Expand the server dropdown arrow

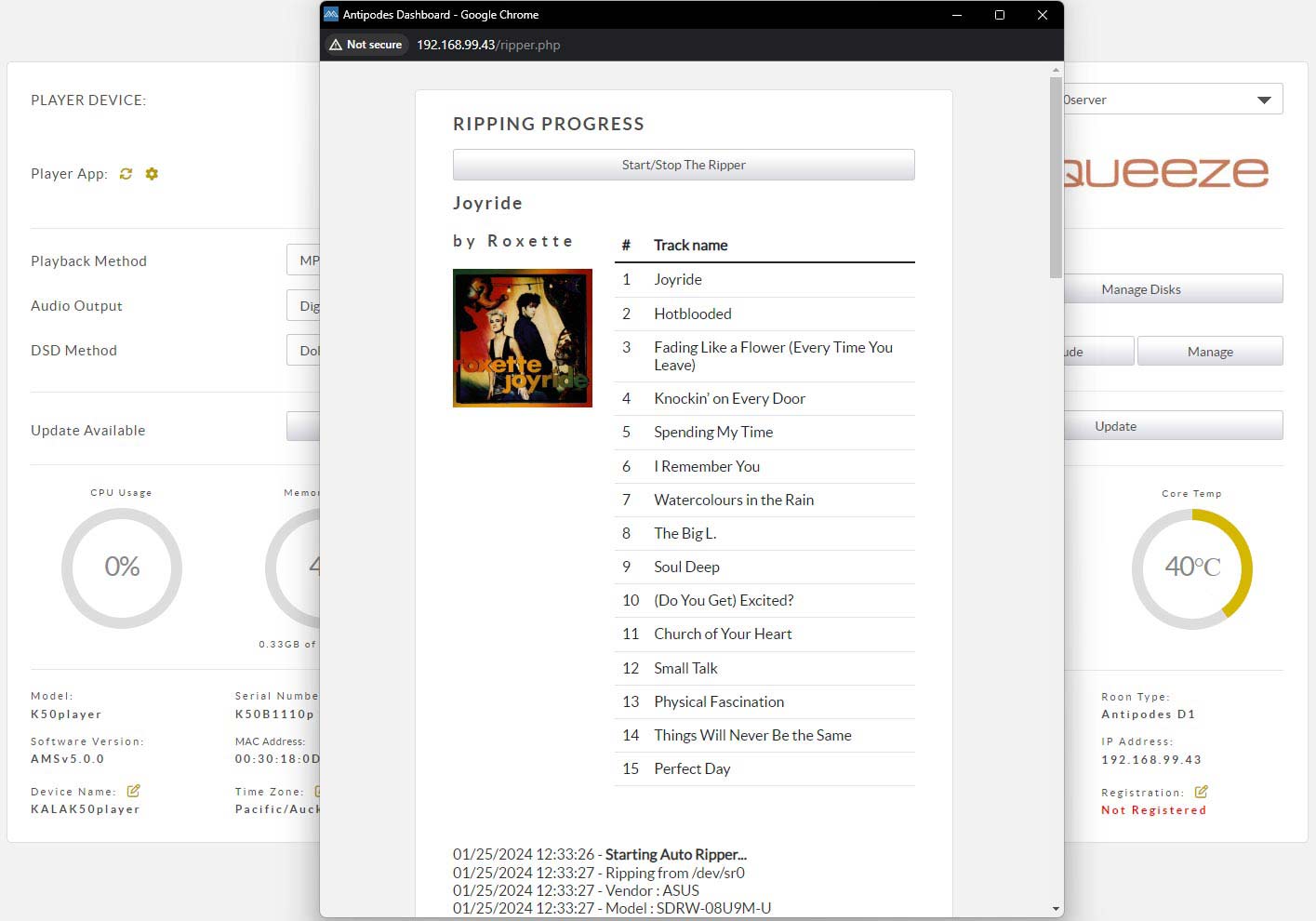coord(1264,100)
